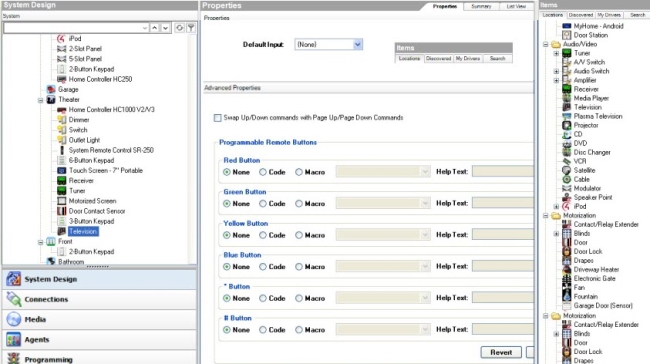Click the up arrow in System toolbar
The width and height of the screenshot is (650, 364).
[154, 28]
